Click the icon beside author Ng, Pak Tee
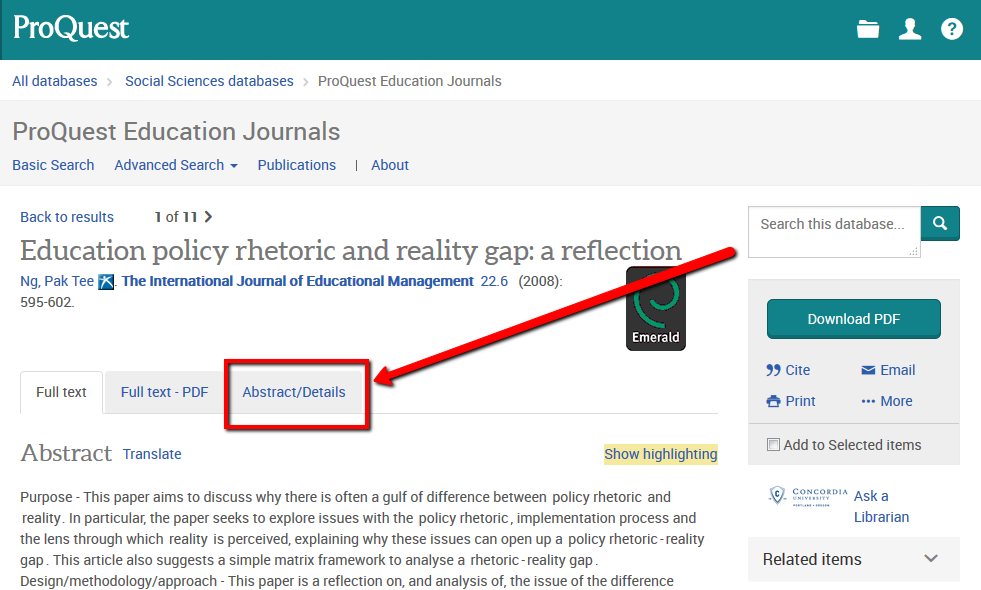The image size is (981, 590). (x=106, y=281)
